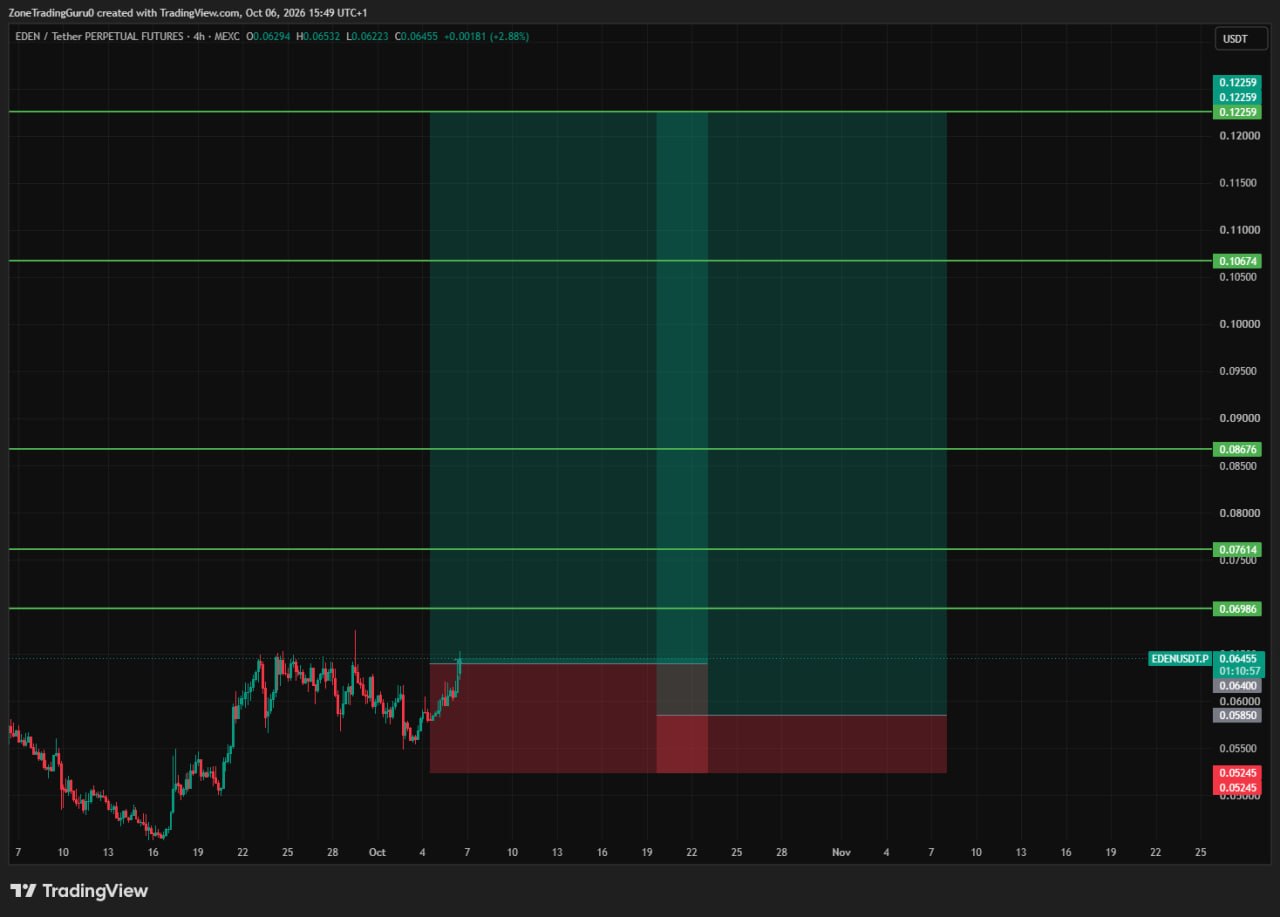This screenshot has height=917, width=1280.
Task: Click the 0.10000 price axis tick
Action: [1238, 324]
